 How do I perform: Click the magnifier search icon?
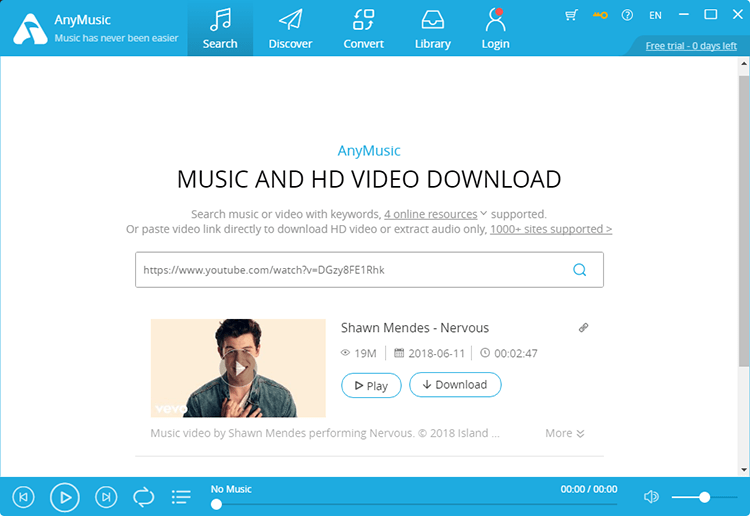click(579, 270)
